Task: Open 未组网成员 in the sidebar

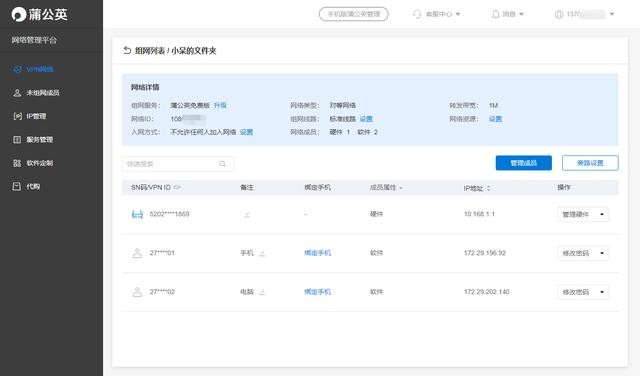Action: point(37,93)
